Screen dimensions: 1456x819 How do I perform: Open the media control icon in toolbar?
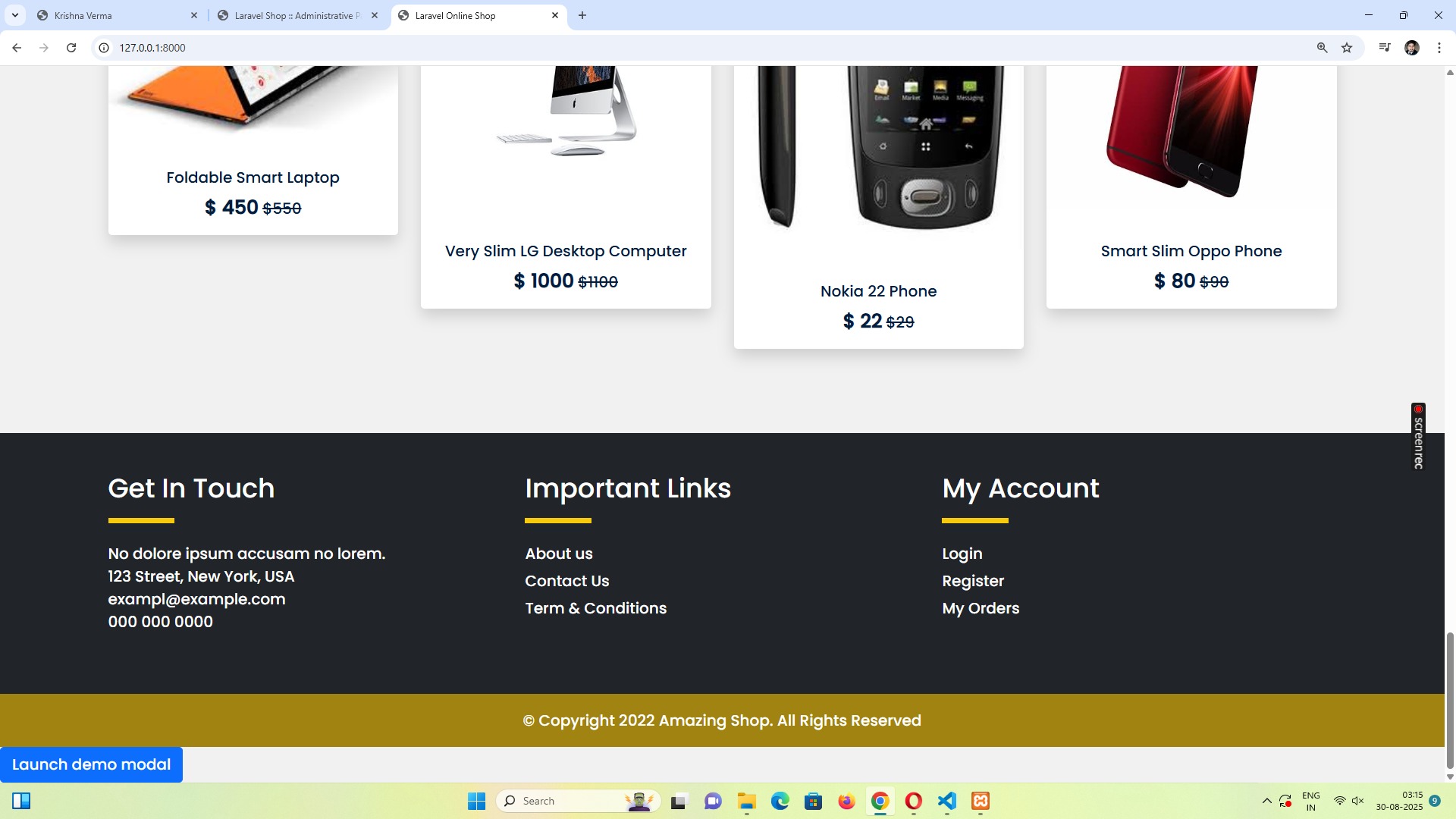pos(1385,48)
